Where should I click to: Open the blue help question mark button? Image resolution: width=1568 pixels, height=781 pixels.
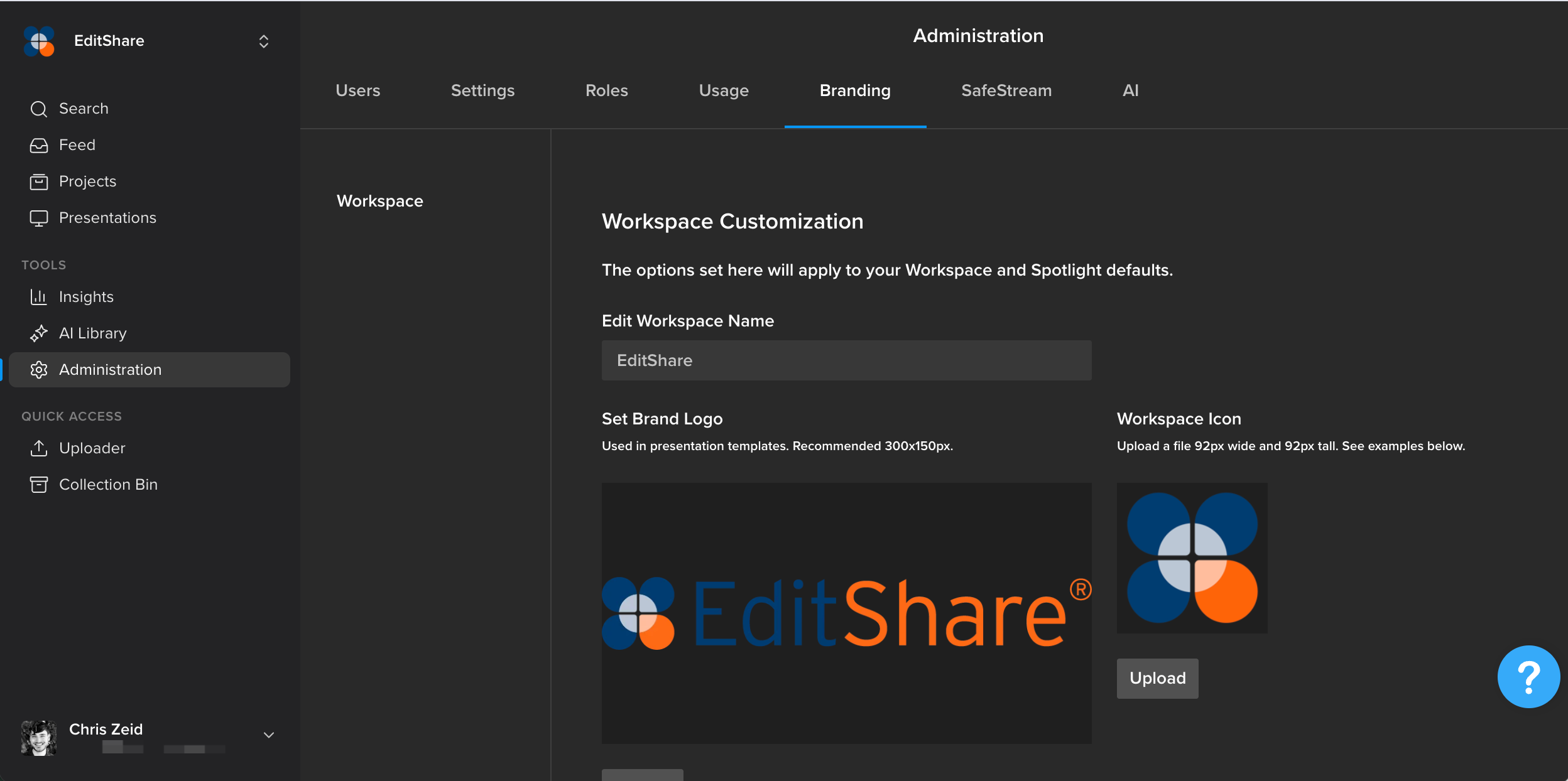[x=1528, y=677]
